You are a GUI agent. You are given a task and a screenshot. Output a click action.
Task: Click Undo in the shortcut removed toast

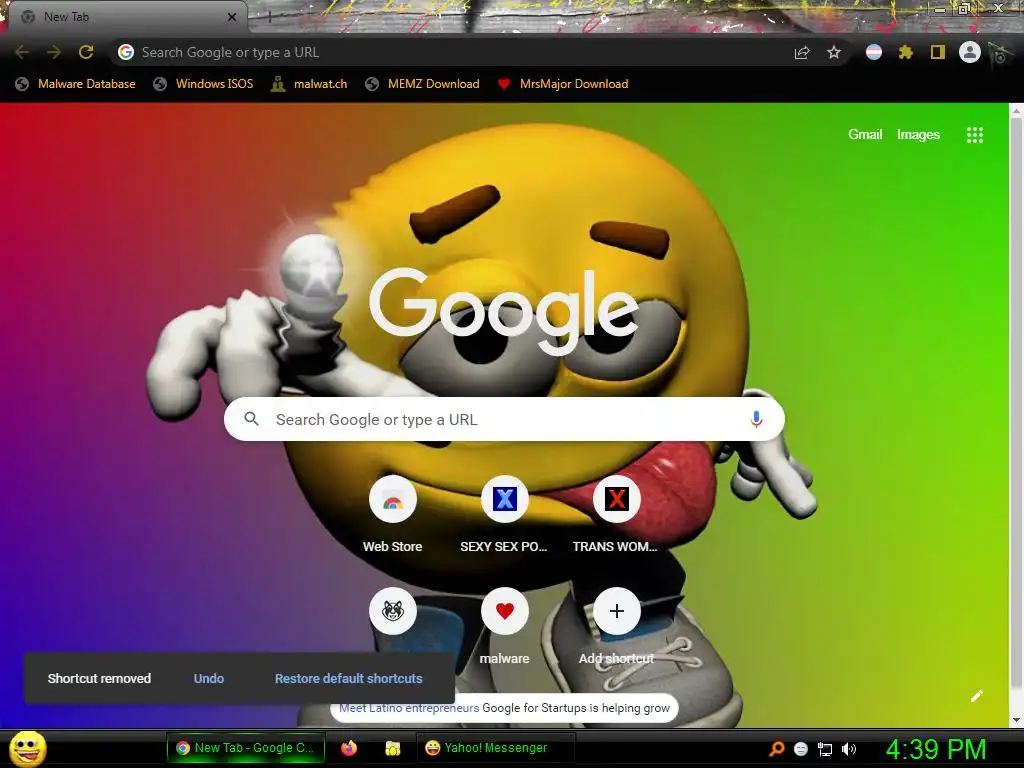[209, 679]
